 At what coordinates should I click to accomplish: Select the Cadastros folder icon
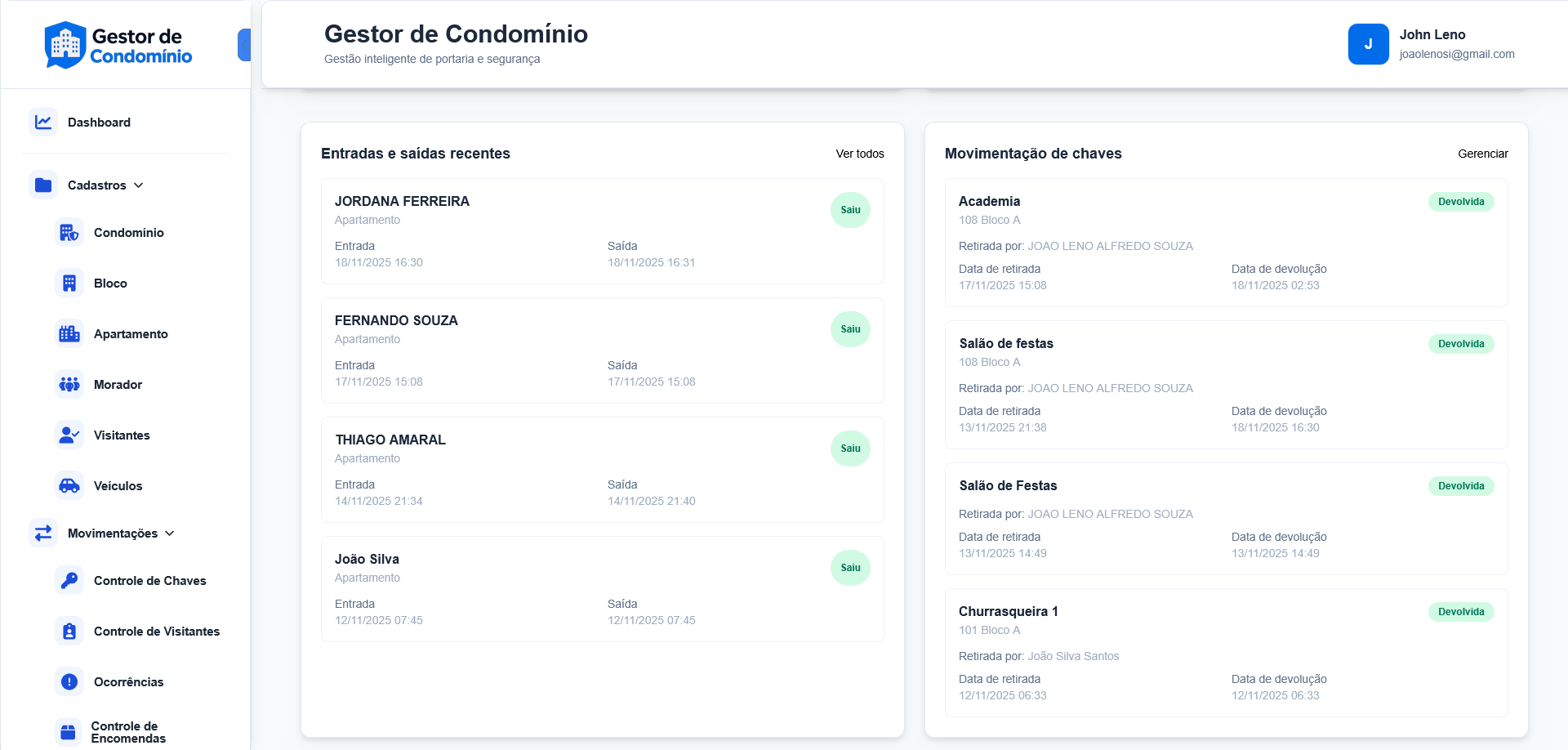tap(43, 185)
